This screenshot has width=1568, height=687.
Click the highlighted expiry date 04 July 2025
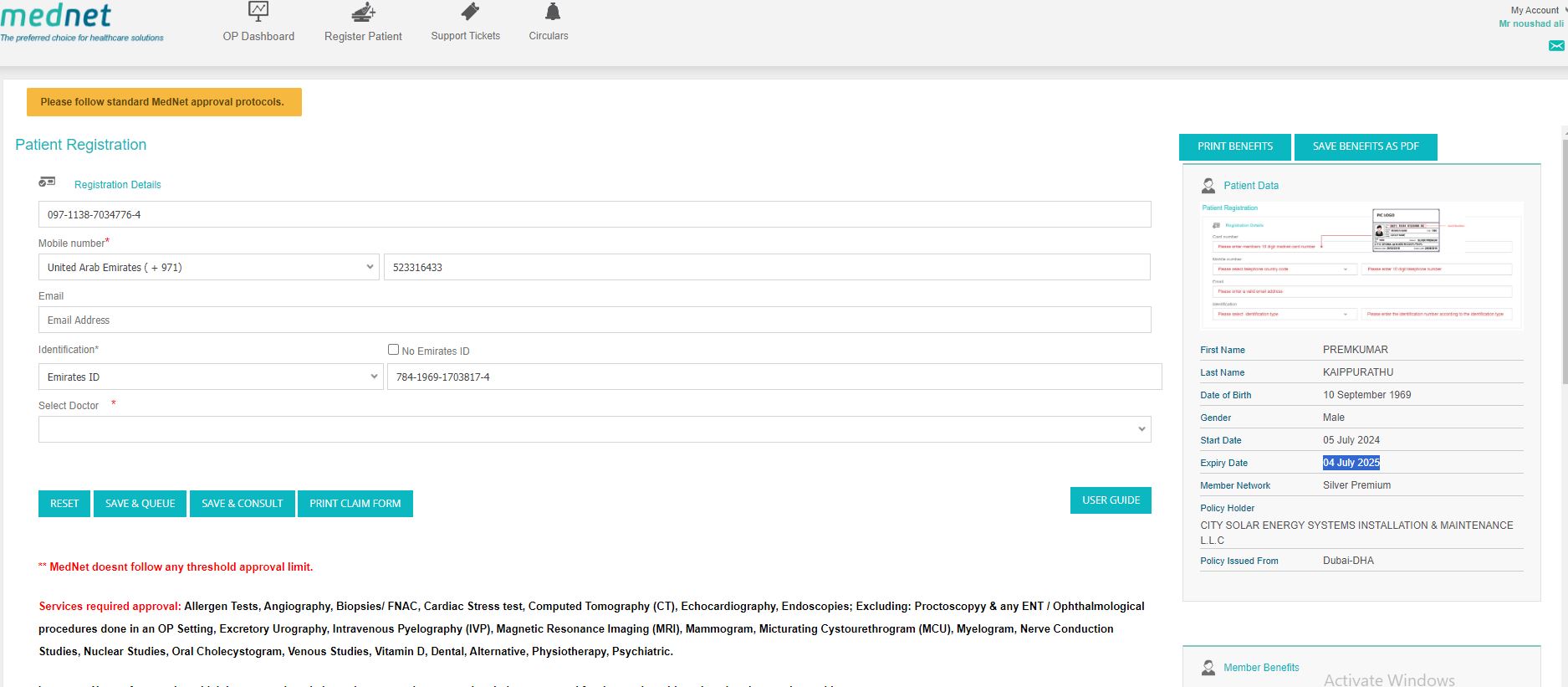tap(1351, 463)
